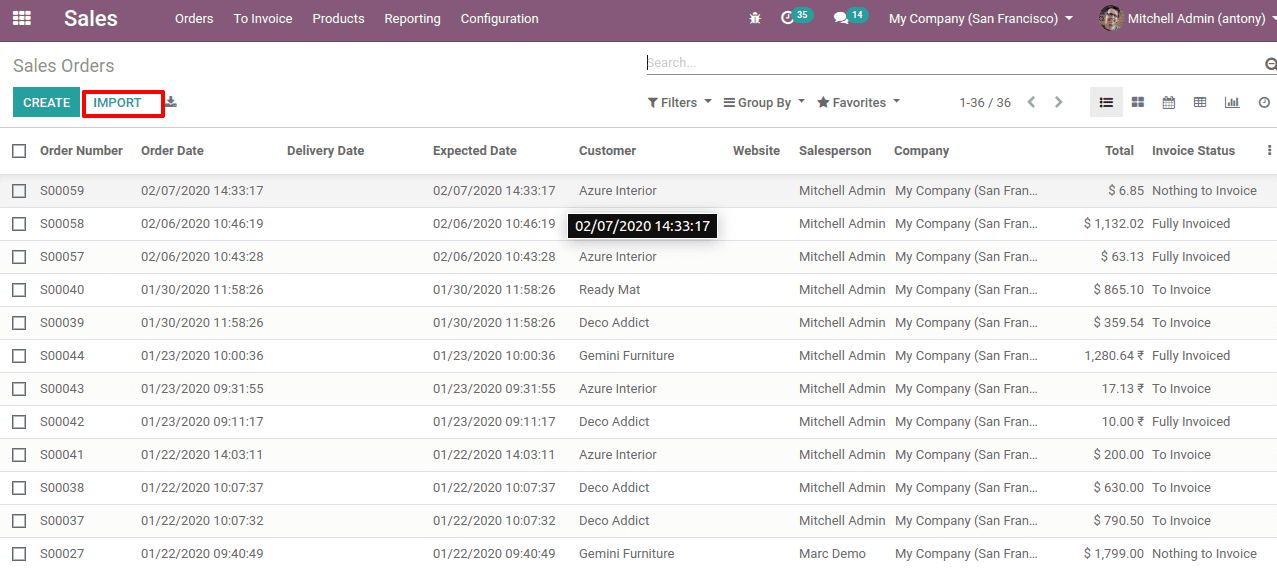Expand the Favorites dropdown
This screenshot has width=1277, height=570.
click(x=858, y=102)
